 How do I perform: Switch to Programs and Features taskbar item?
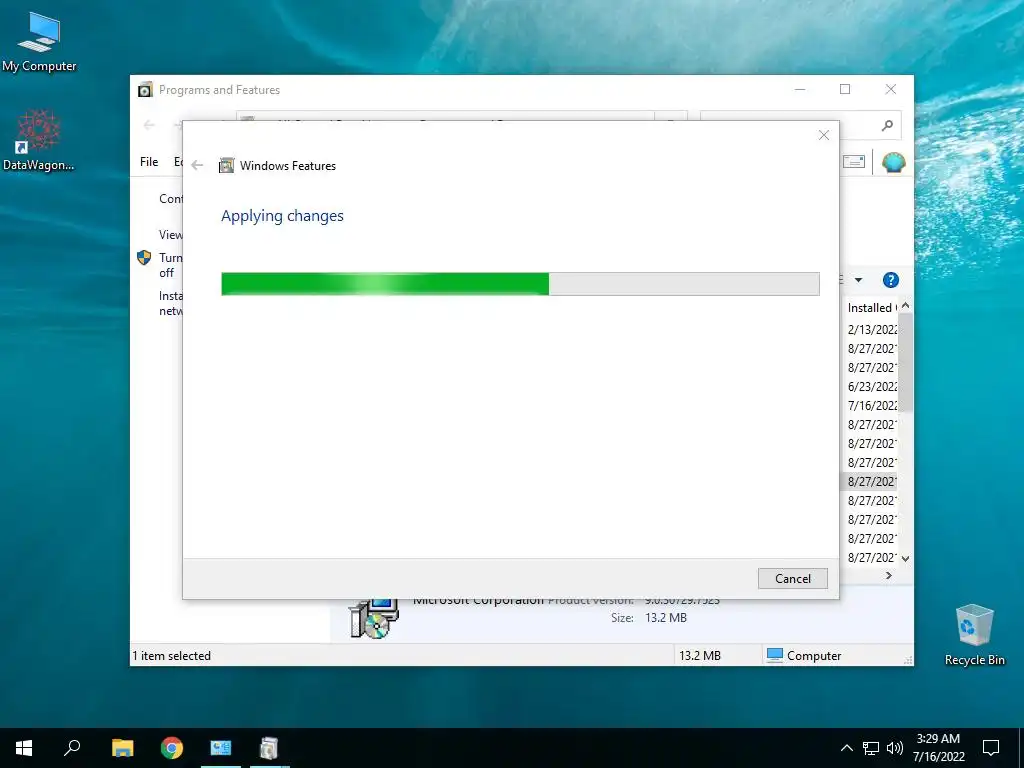click(269, 748)
